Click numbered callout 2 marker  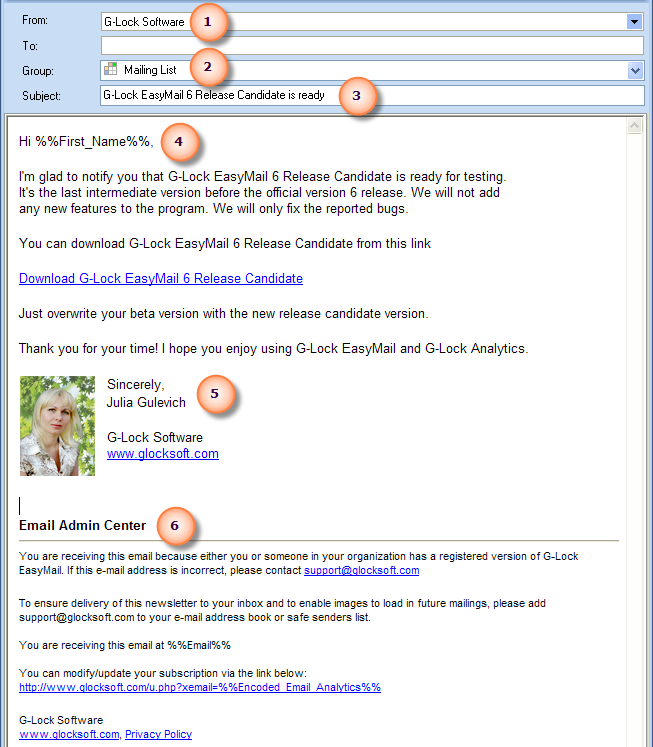pos(208,66)
